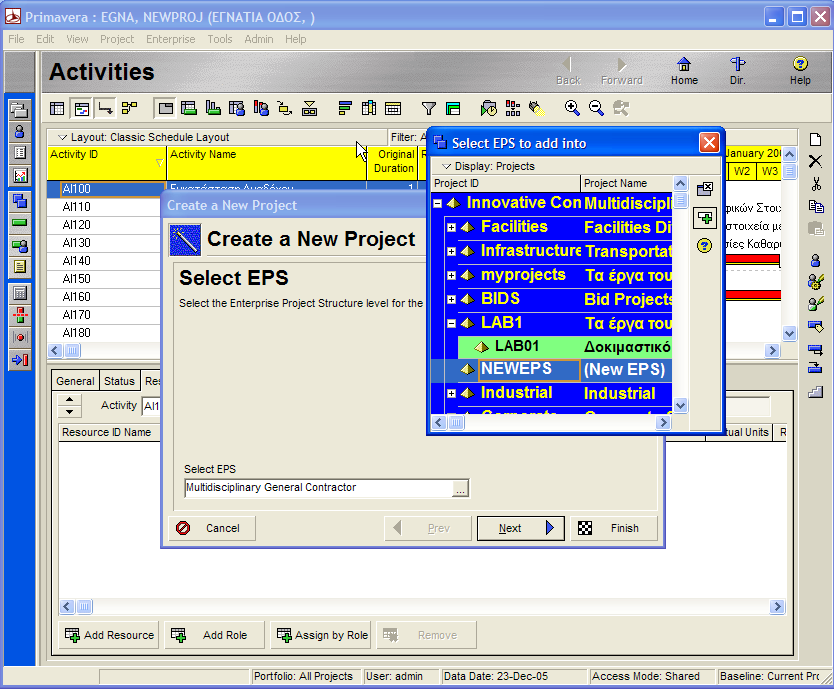Switch to the General tab

click(75, 381)
